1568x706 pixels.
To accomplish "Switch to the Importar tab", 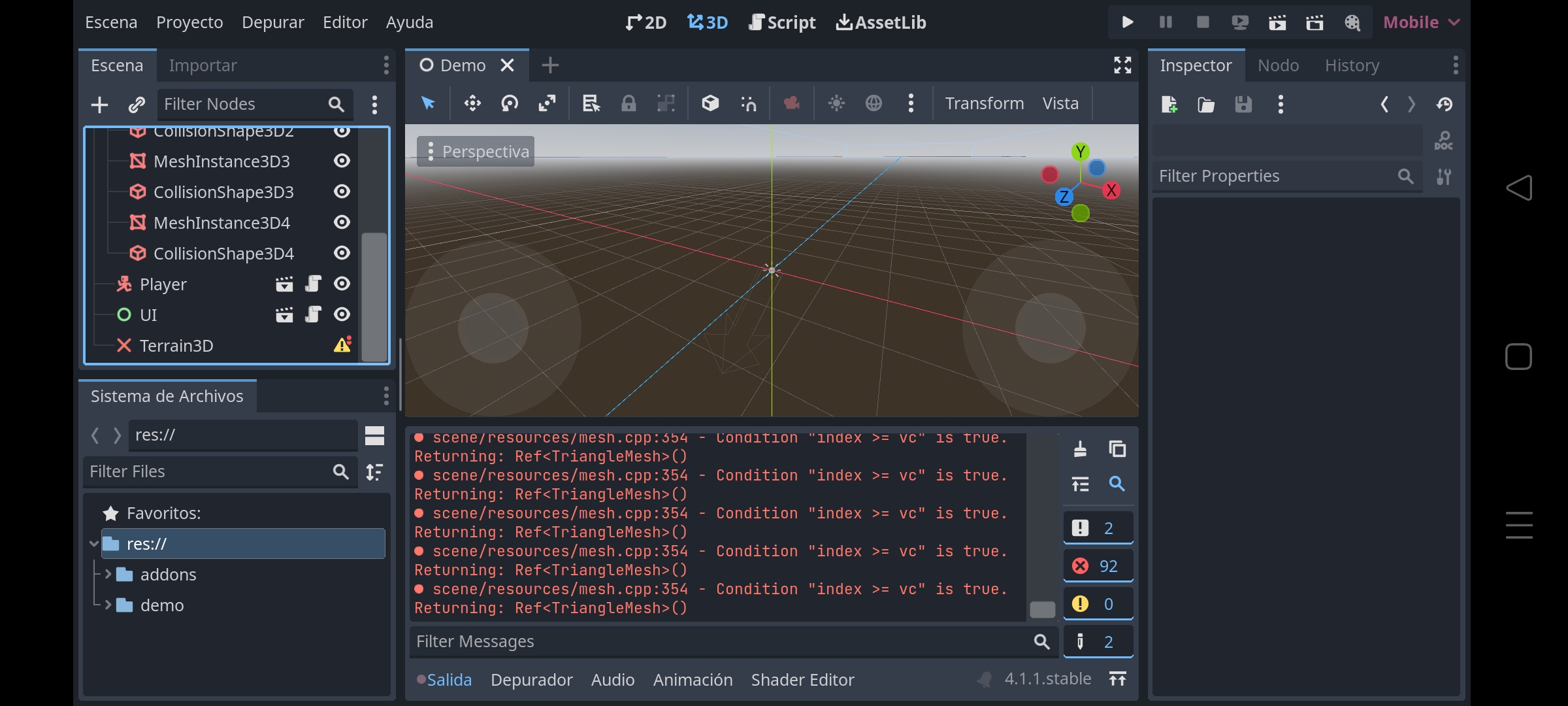I will coord(203,65).
